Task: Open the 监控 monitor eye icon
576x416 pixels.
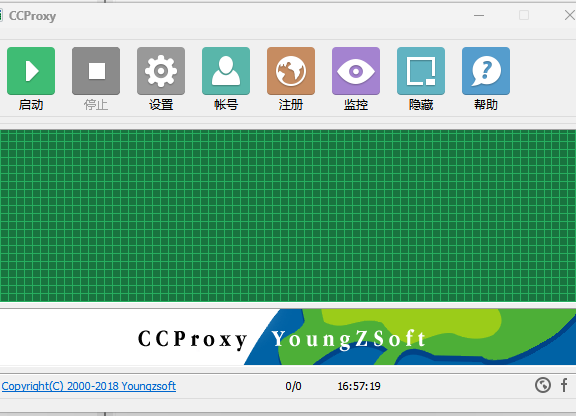Action: pyautogui.click(x=356, y=71)
